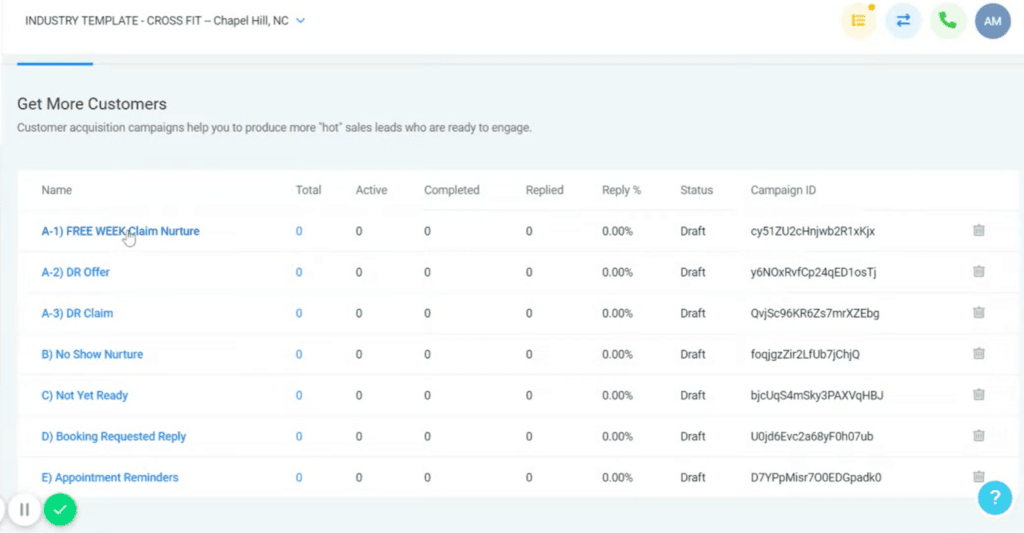This screenshot has width=1024, height=533.
Task: Click the Name column header
Action: (57, 190)
